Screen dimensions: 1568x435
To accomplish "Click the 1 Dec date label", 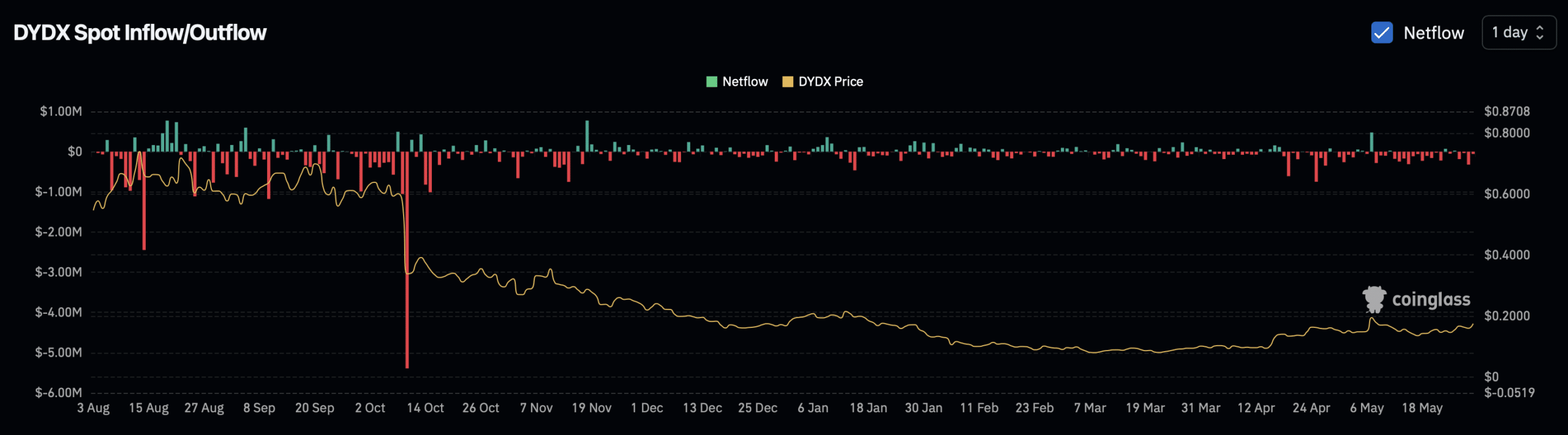I will point(647,408).
